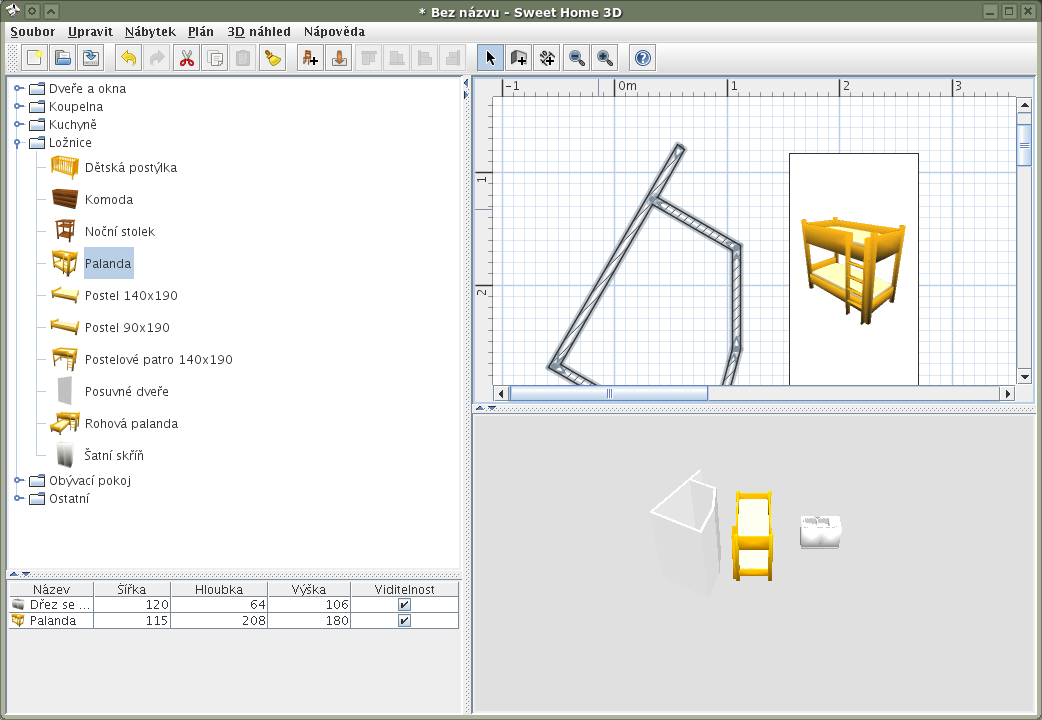The image size is (1042, 720).
Task: Select the Palanda row in furniture table
Action: 234,620
